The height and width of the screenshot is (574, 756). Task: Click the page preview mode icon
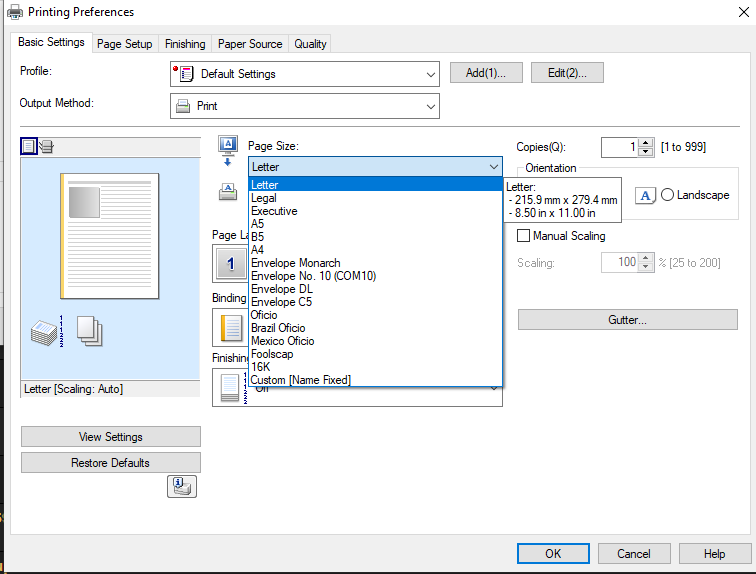(x=28, y=146)
